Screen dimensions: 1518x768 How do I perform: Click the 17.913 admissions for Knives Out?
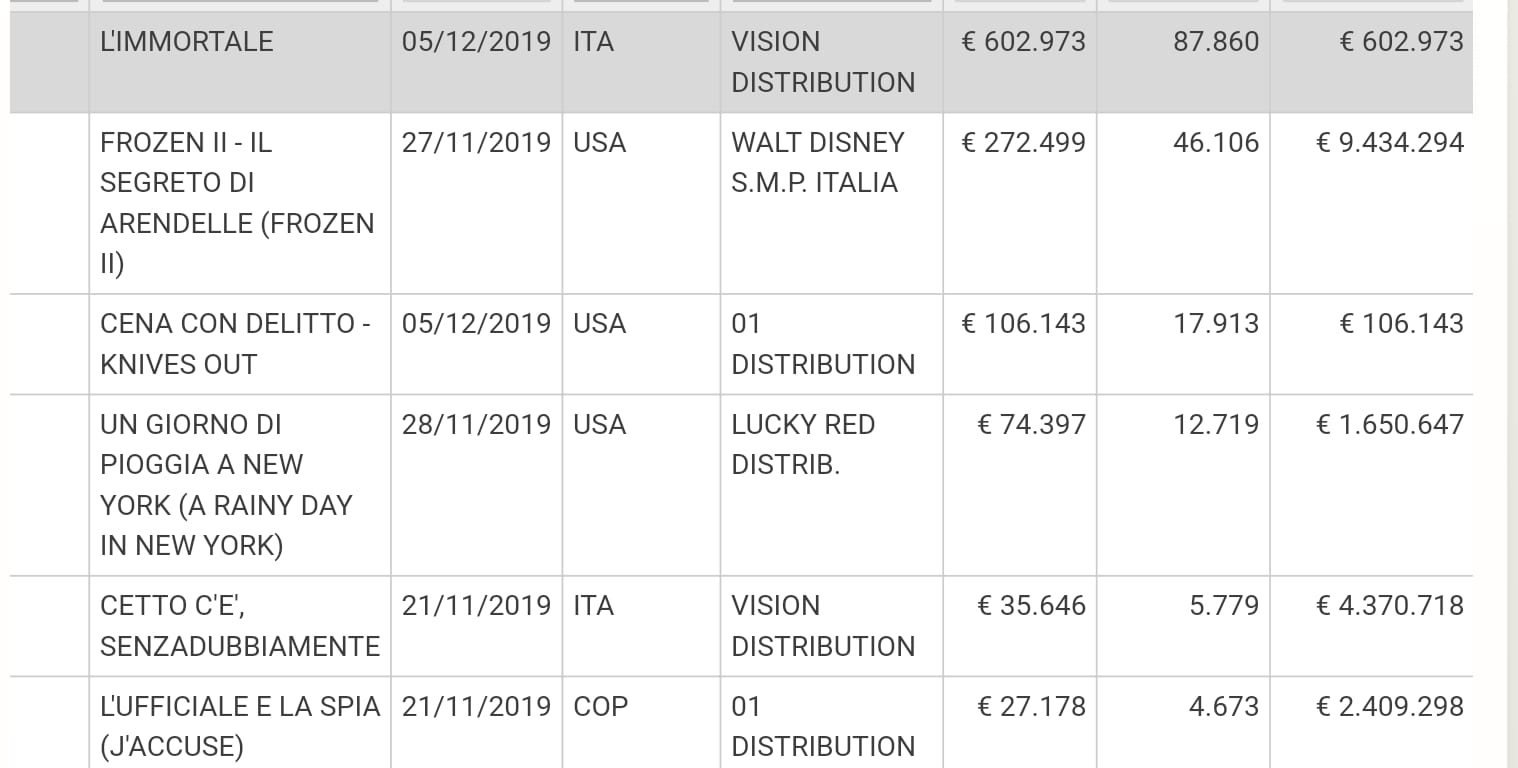pyautogui.click(x=1216, y=324)
